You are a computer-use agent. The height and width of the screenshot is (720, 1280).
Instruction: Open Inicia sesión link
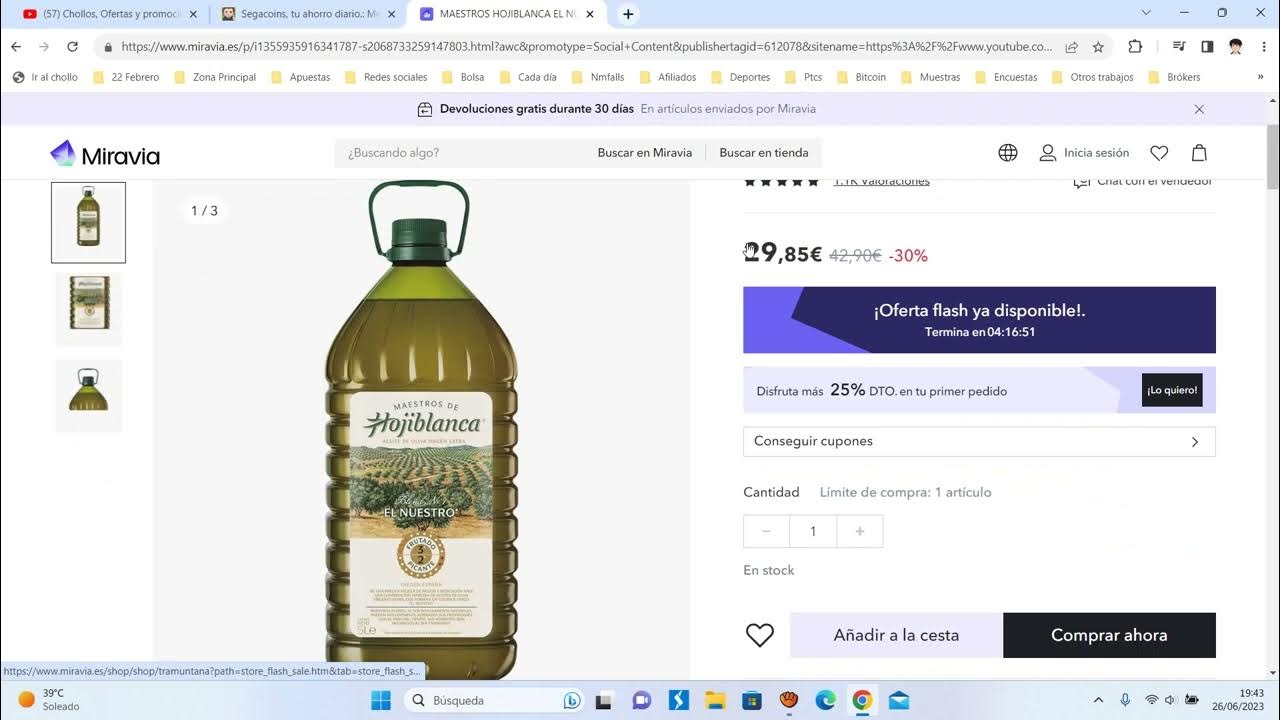(x=1096, y=153)
